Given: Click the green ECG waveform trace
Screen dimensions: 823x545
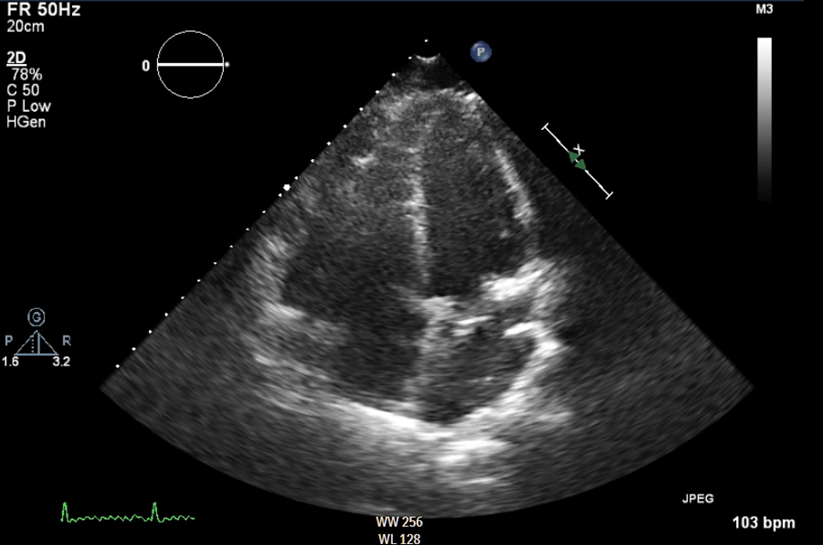Looking at the screenshot, I should [127, 513].
